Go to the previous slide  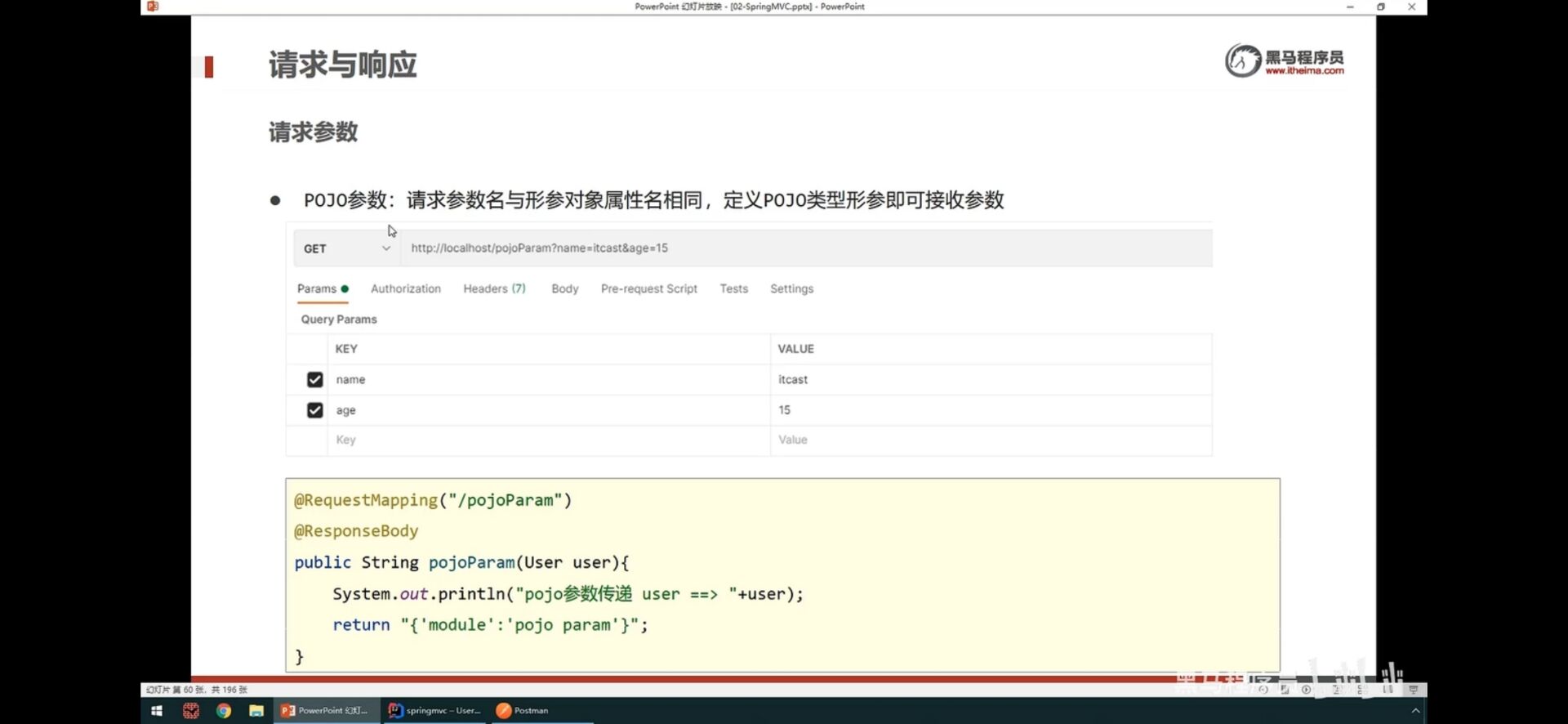click(x=1263, y=690)
